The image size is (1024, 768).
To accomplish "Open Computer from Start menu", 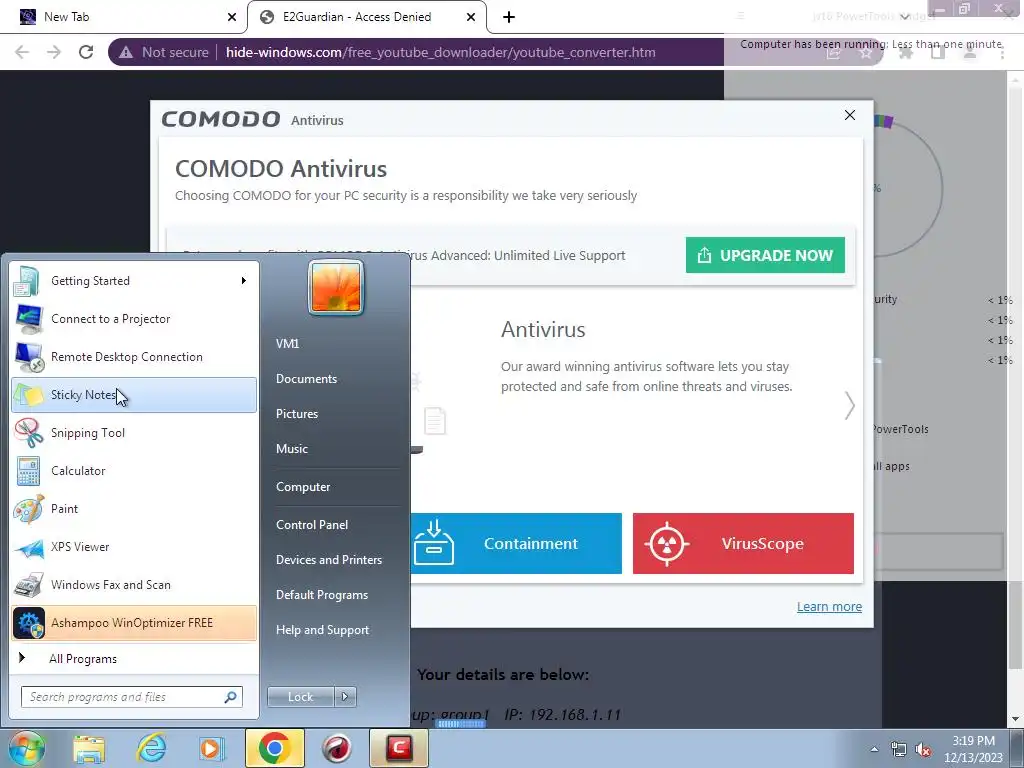I will 303,487.
